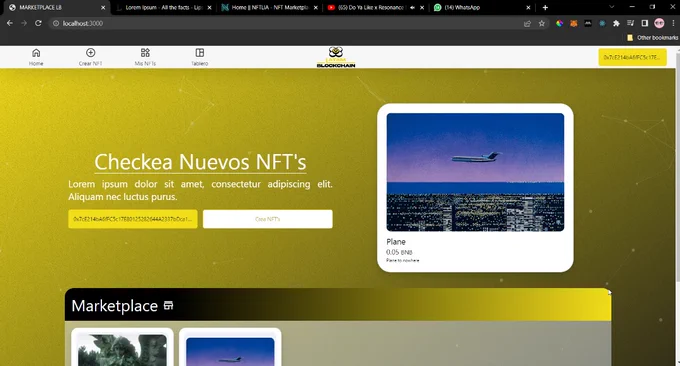
Task: Click the yellow wallet address button in navbar
Action: [x=632, y=57]
